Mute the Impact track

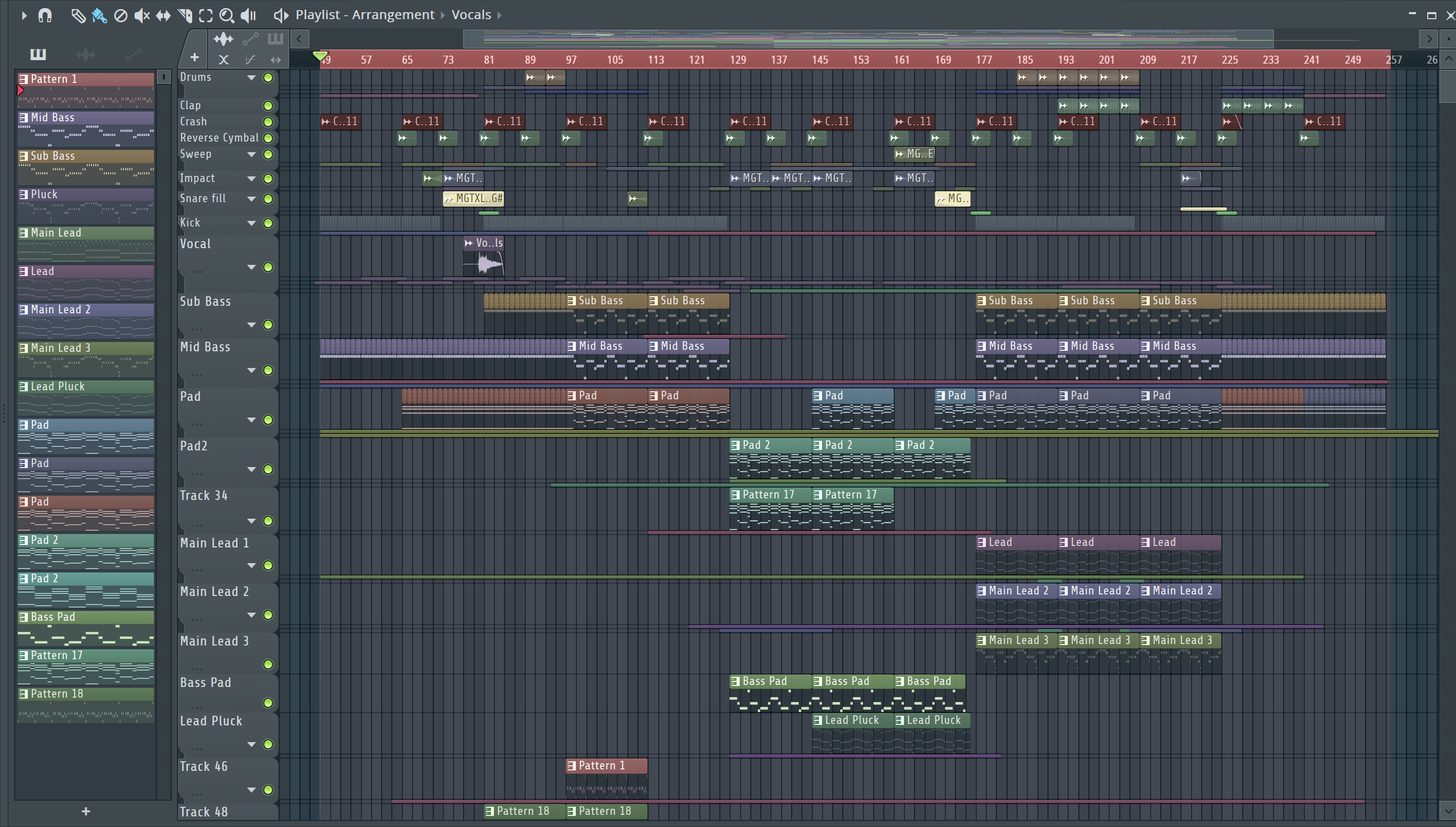tap(268, 179)
